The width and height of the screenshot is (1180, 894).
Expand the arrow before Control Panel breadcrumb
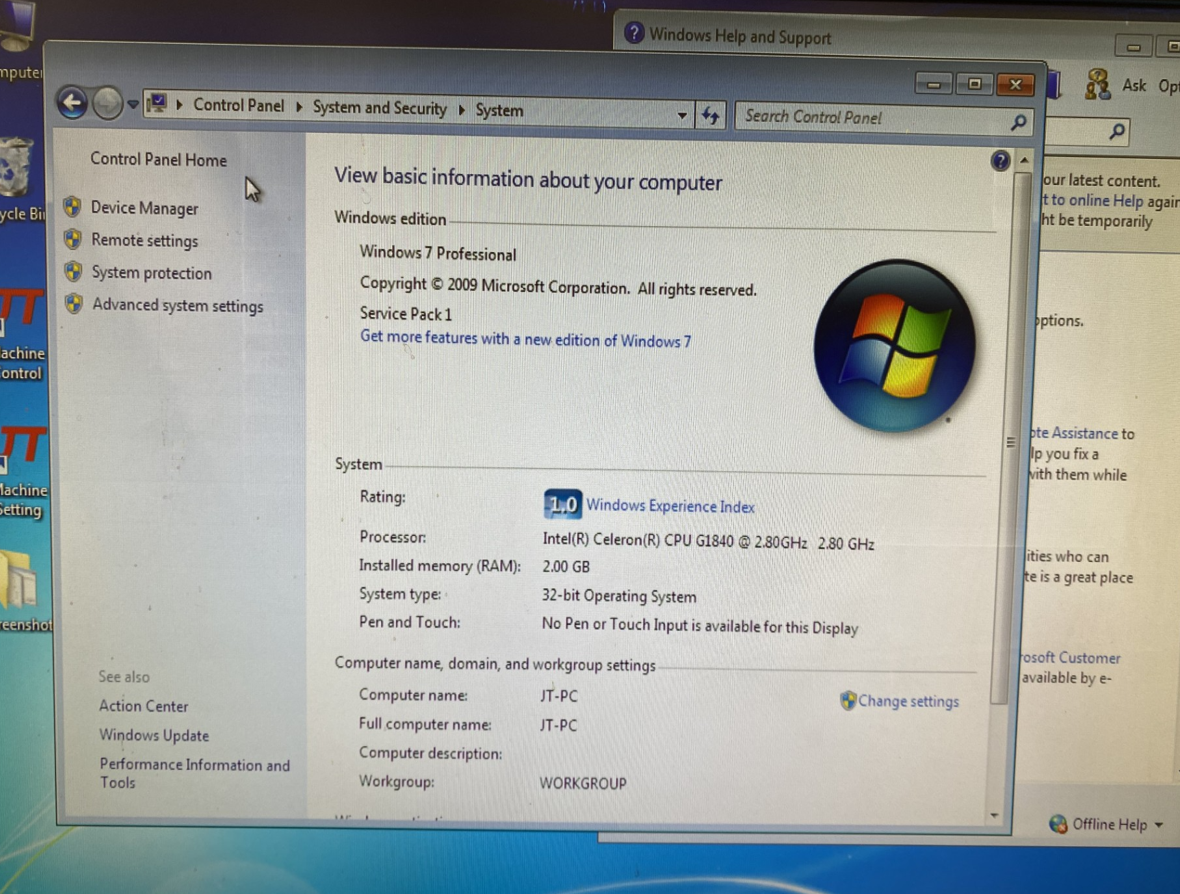[x=179, y=105]
